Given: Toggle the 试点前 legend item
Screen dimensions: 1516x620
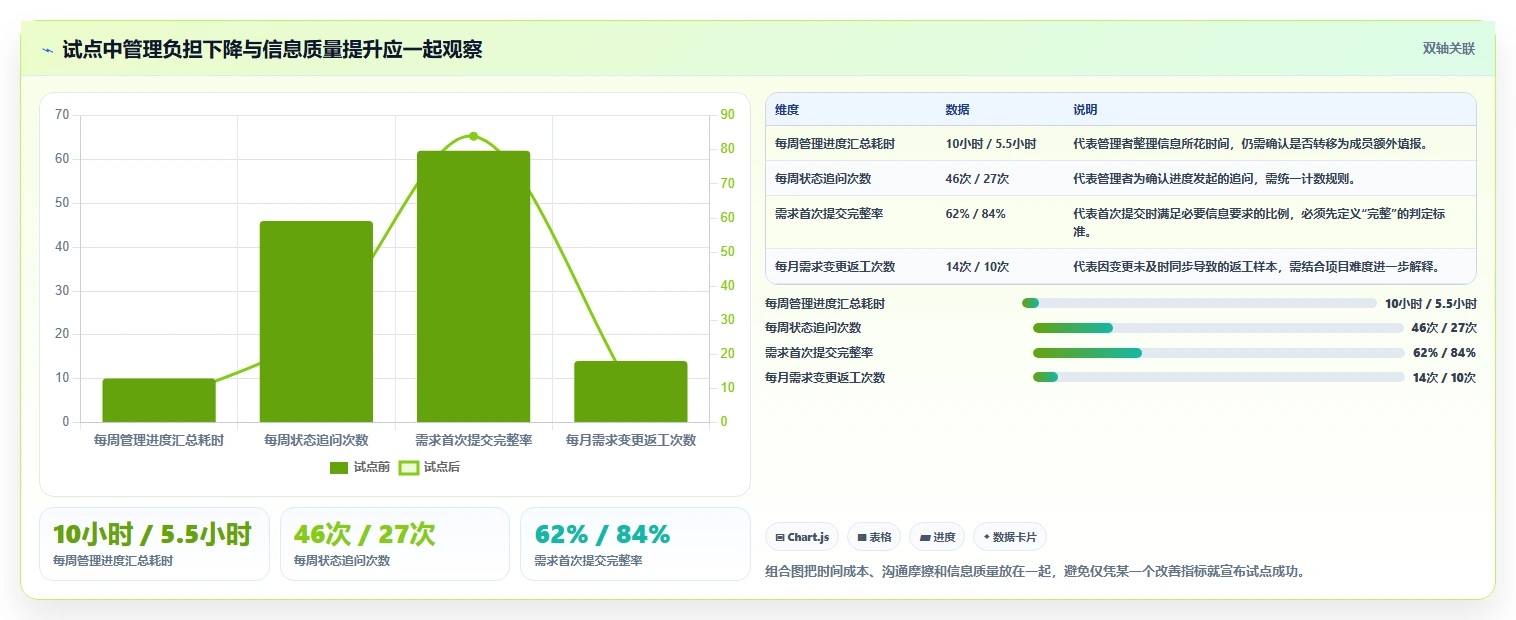Looking at the screenshot, I should (x=359, y=467).
